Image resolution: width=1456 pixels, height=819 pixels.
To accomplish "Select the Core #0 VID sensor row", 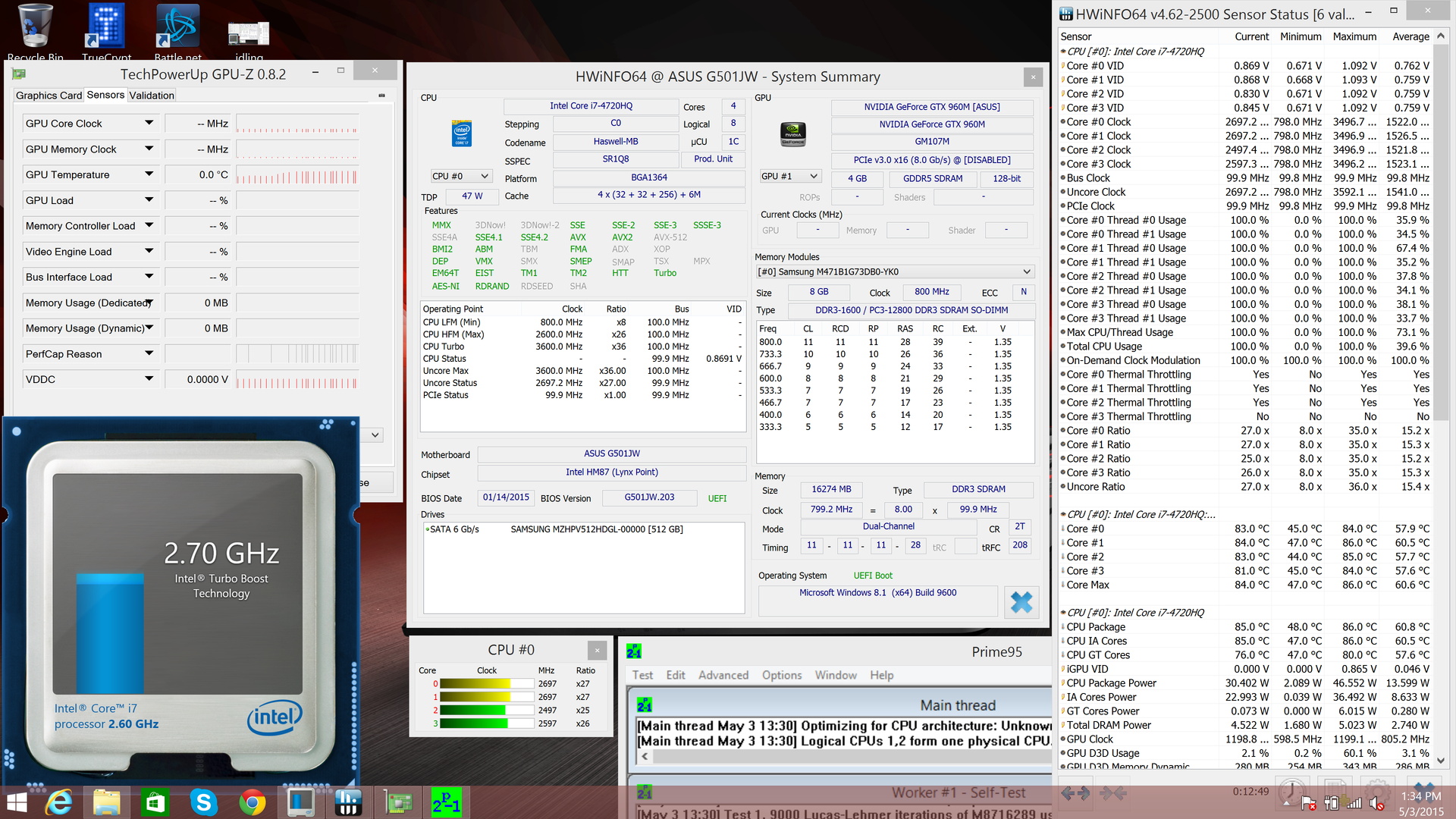I will (1245, 65).
